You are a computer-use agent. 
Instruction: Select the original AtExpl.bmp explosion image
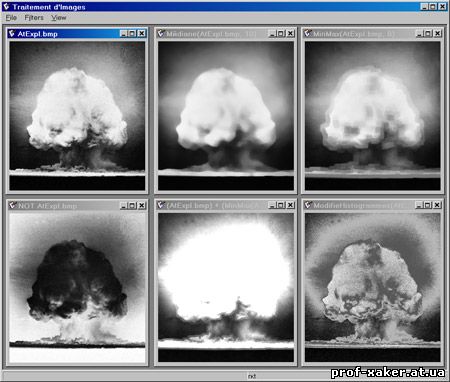pos(77,116)
